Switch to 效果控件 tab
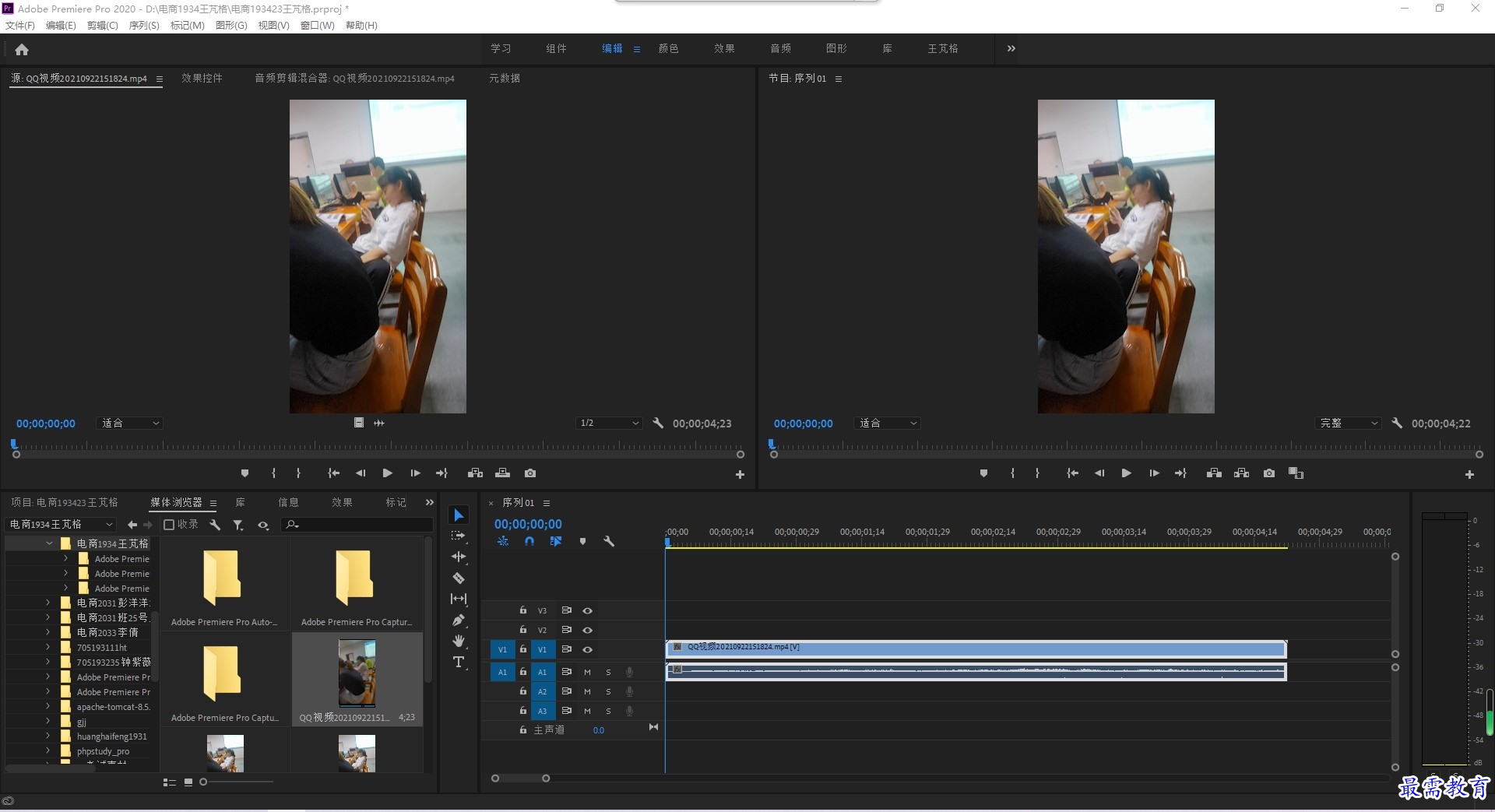This screenshot has width=1495, height=812. point(202,78)
